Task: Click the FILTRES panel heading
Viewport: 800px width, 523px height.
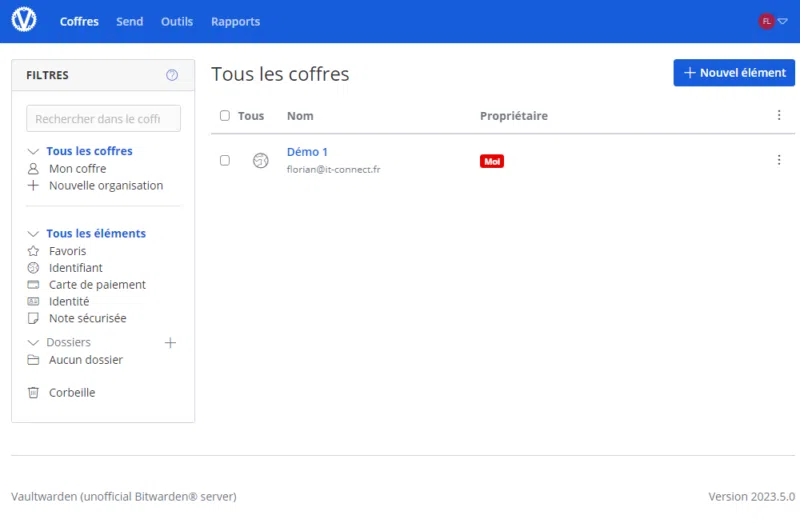Action: (x=47, y=75)
